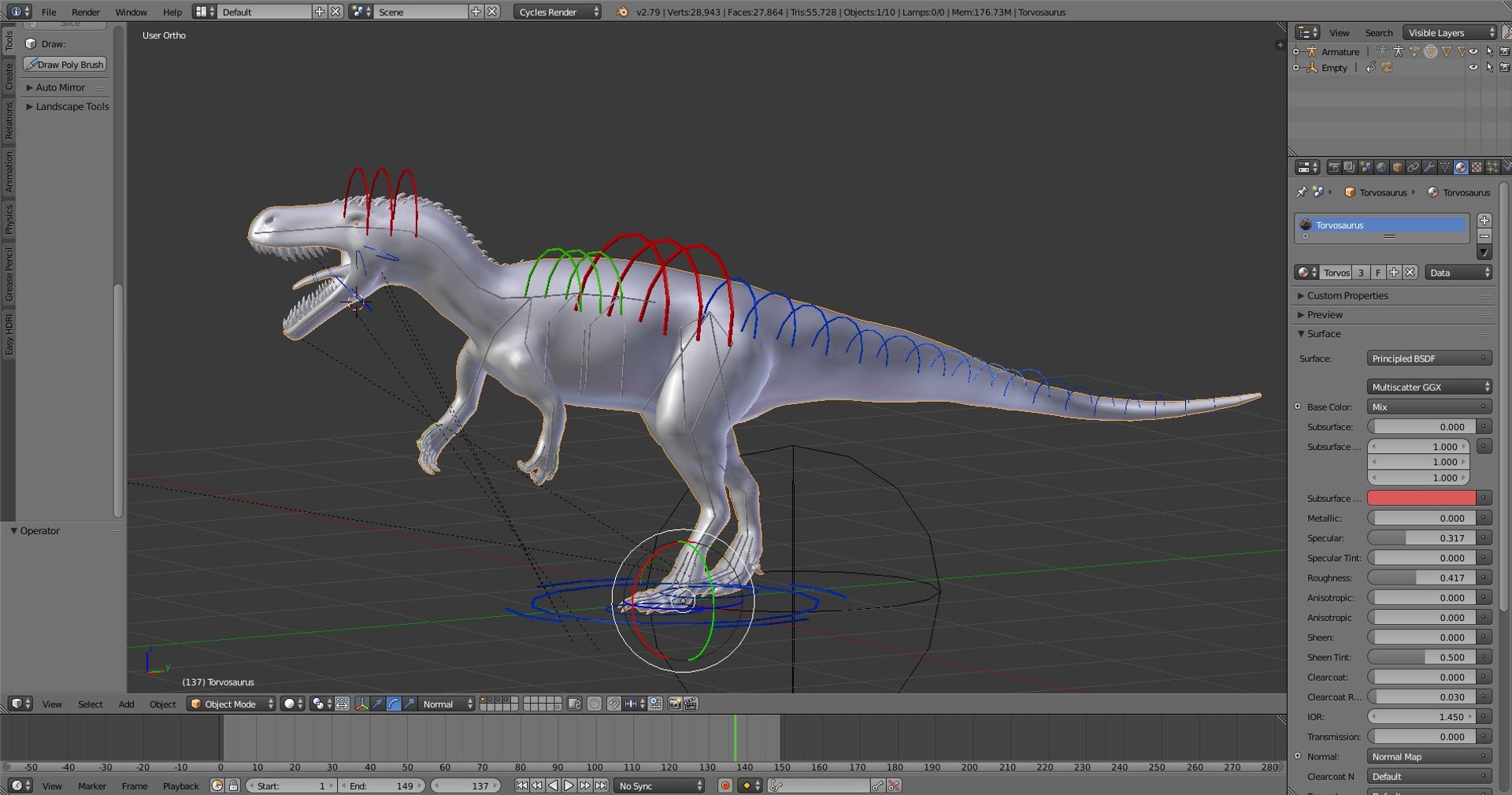Open the World properties tab icon

point(1380,167)
